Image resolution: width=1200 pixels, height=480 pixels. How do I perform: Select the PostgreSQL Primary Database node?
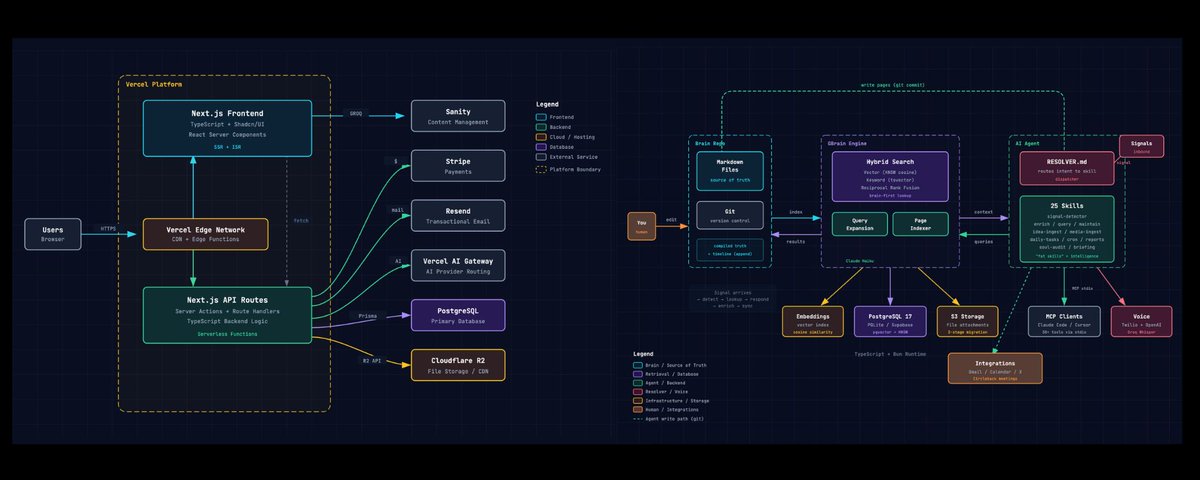point(458,316)
